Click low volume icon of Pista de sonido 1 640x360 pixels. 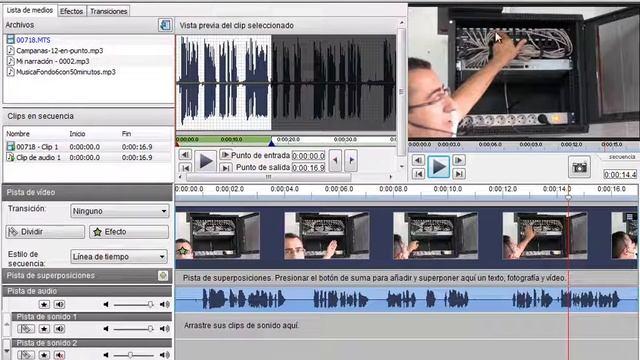point(106,329)
